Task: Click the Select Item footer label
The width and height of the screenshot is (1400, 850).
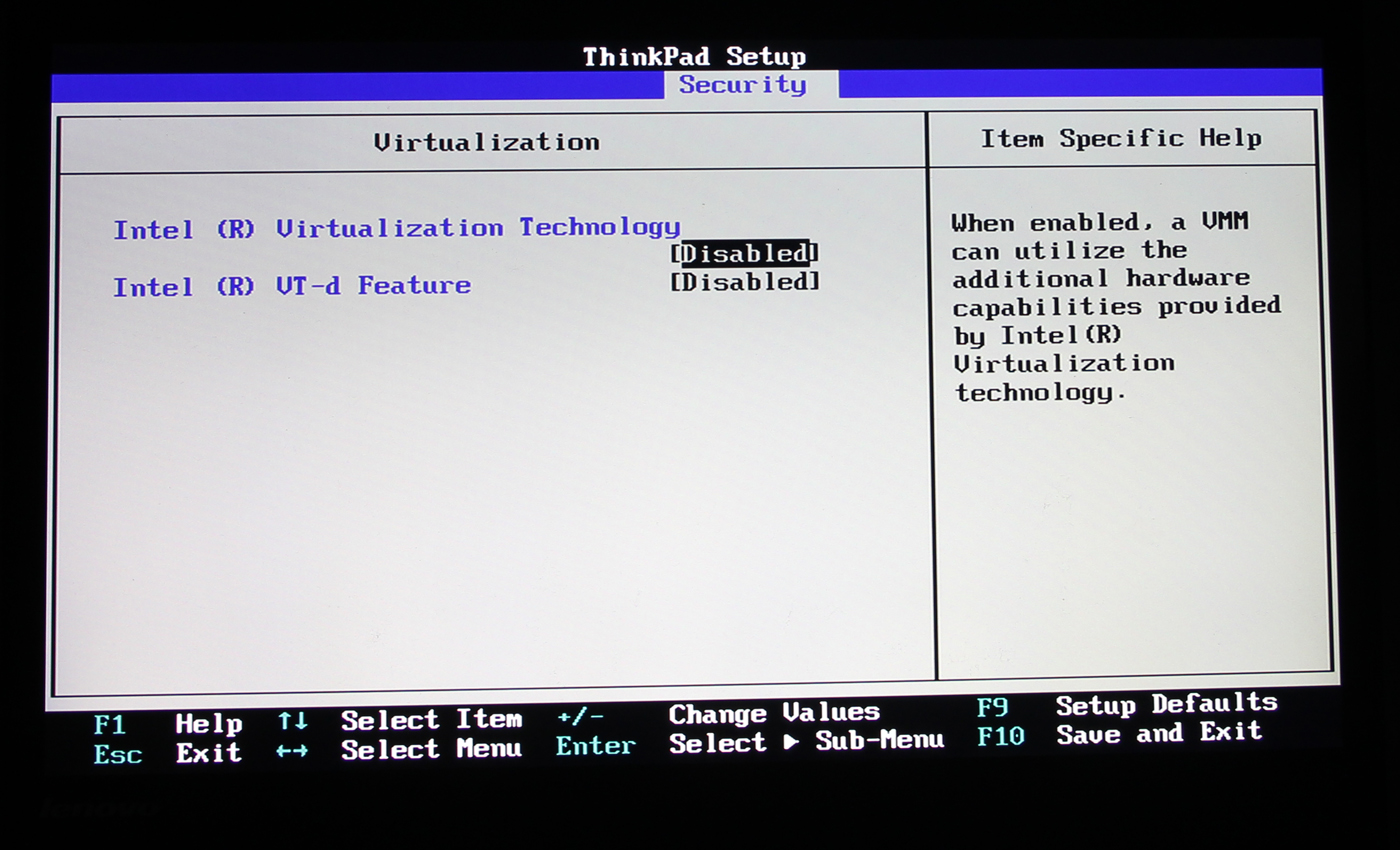Action: pos(431,720)
